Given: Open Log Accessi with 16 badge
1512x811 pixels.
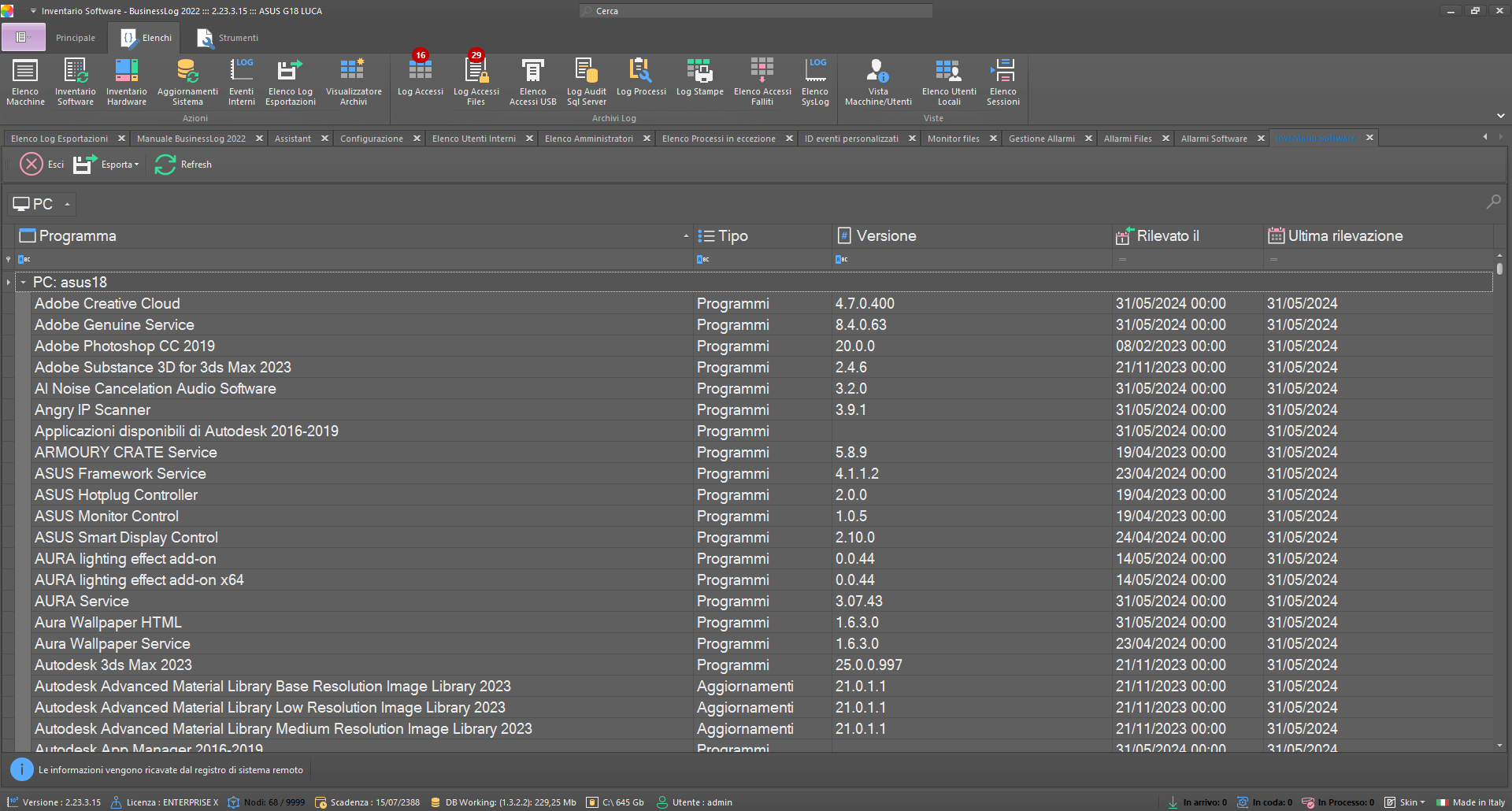Looking at the screenshot, I should click(421, 76).
